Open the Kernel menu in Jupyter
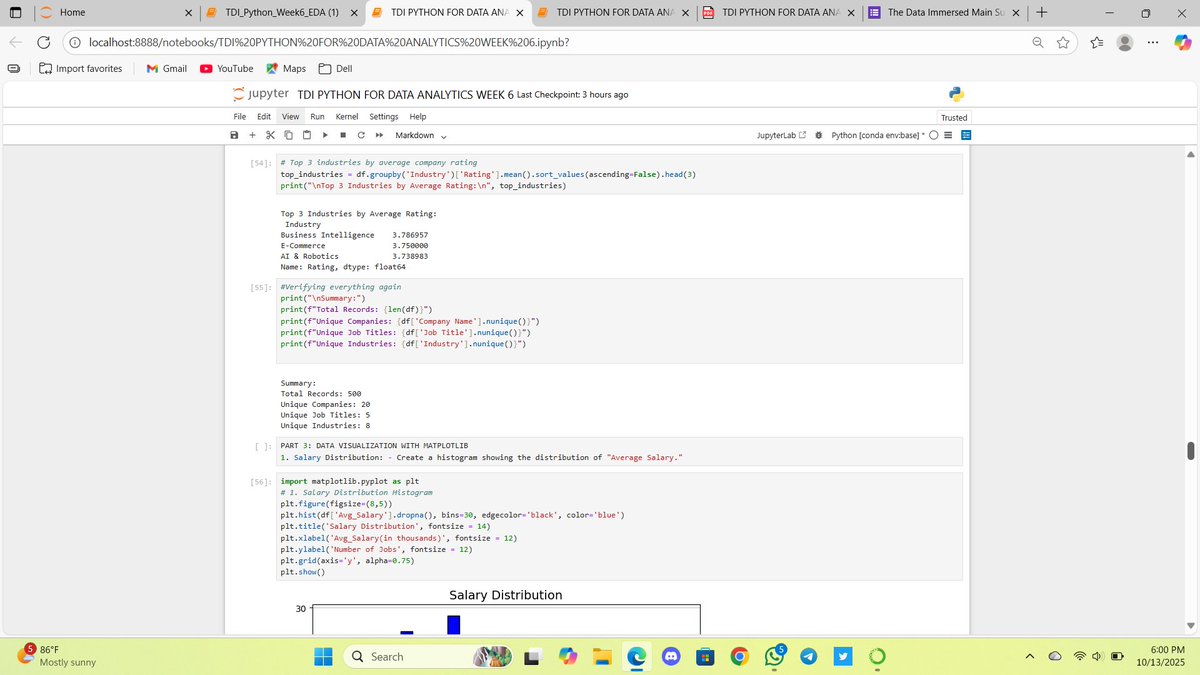Screen dimensions: 1200x675 pos(347,117)
